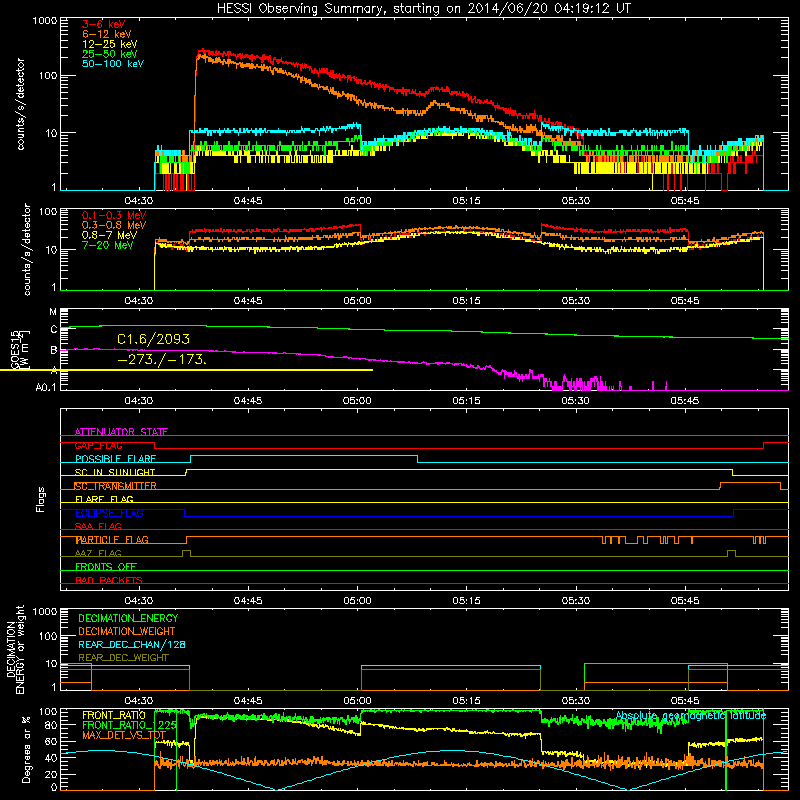Click the green 25-50 keV legend label

coord(110,54)
